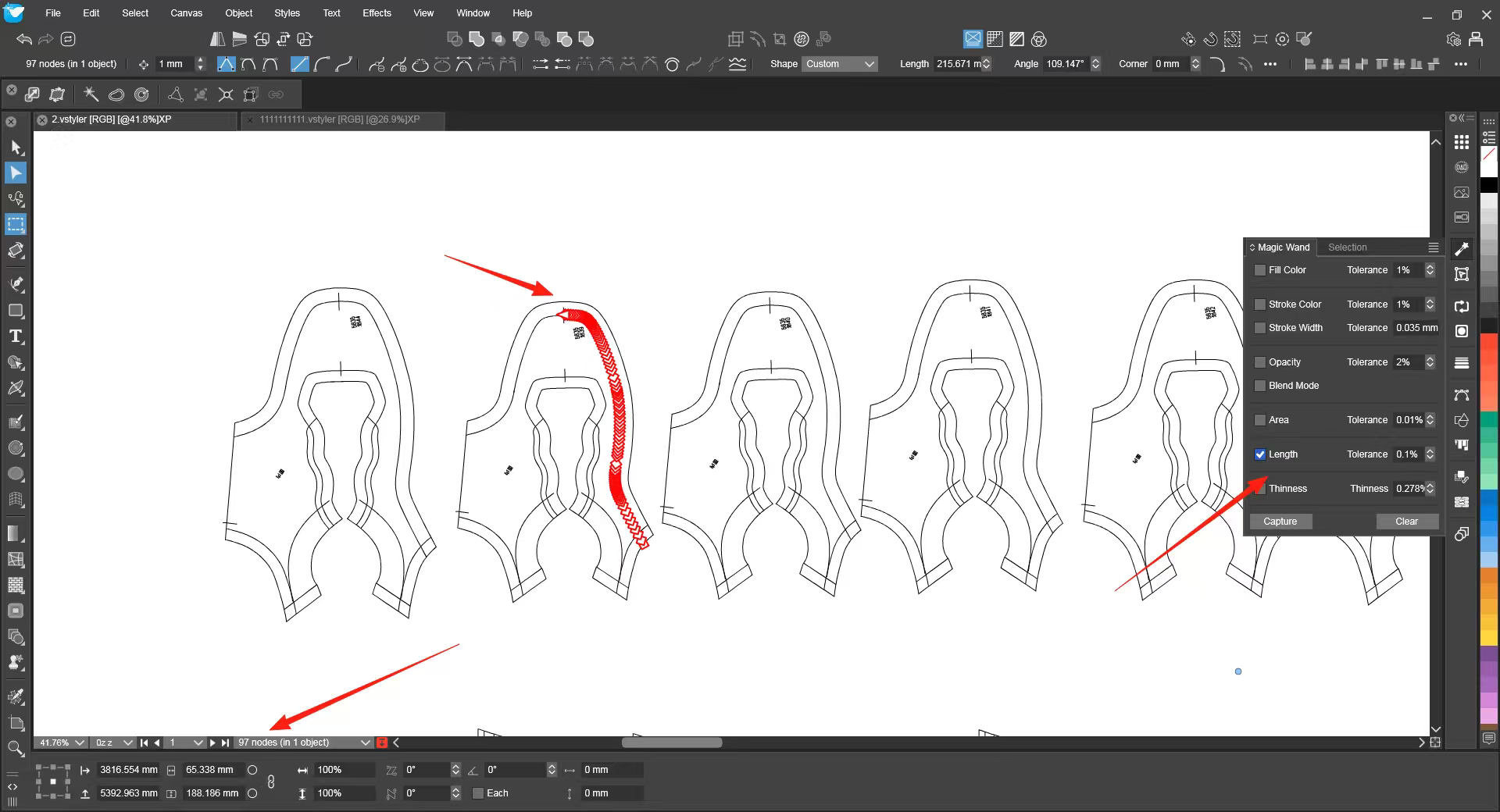This screenshot has width=1500, height=812.
Task: Activate the Node editing tool
Action: coord(16,173)
